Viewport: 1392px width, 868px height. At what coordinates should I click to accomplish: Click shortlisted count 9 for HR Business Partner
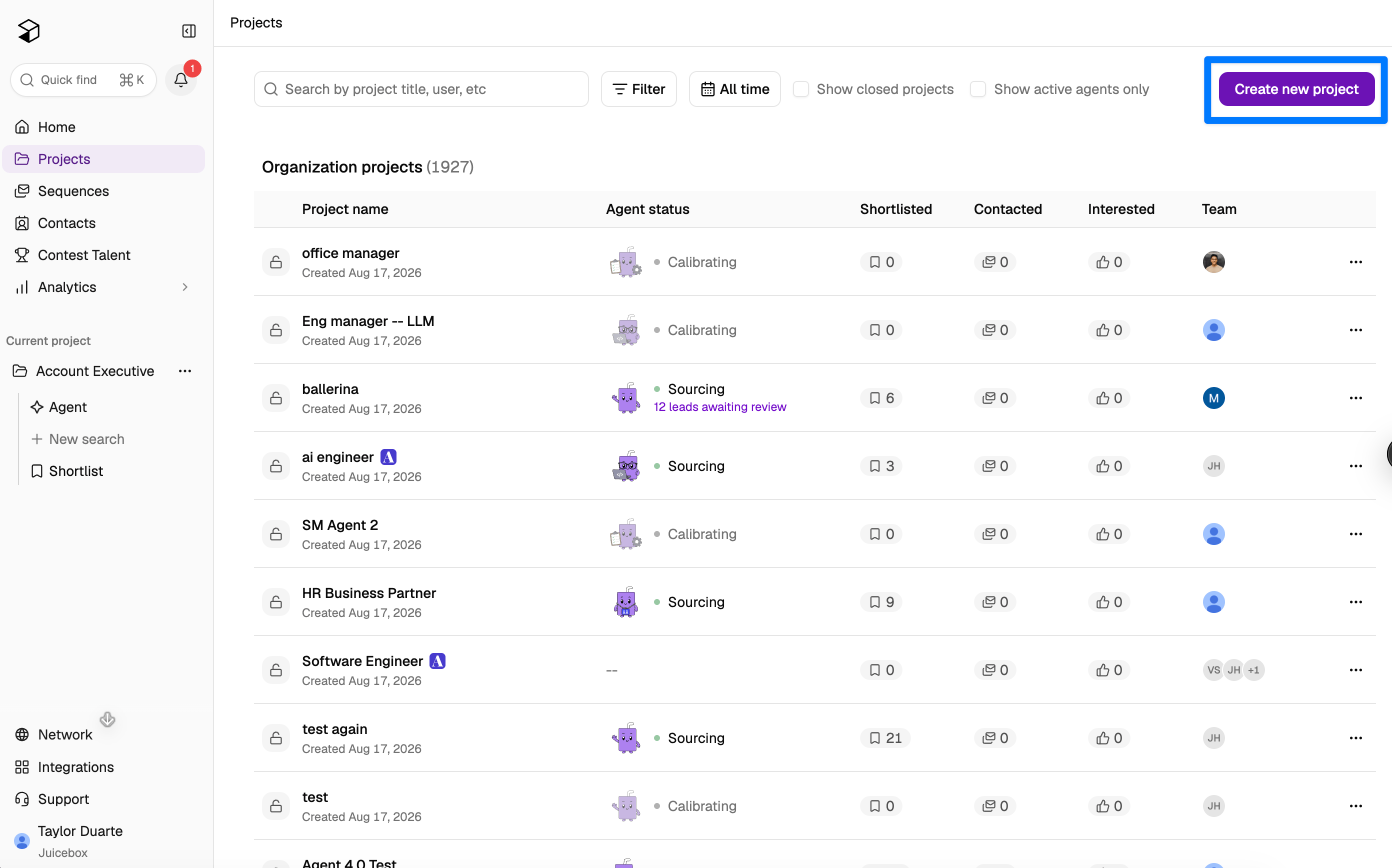pos(881,602)
